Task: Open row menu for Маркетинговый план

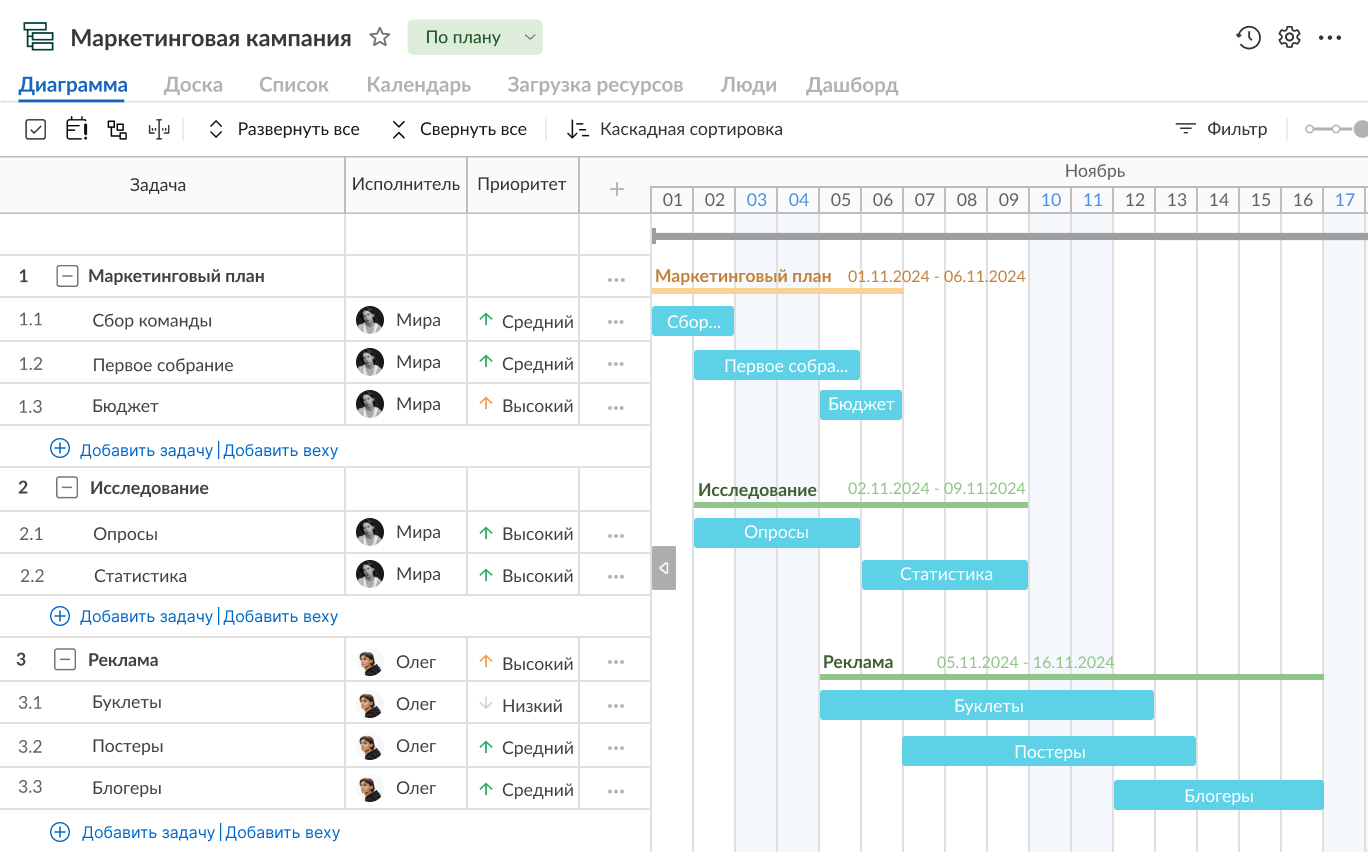Action: pyautogui.click(x=616, y=280)
